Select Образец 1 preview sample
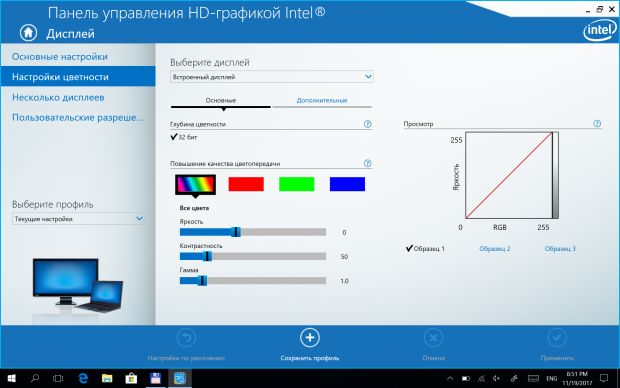This screenshot has height=388, width=620. (x=425, y=249)
